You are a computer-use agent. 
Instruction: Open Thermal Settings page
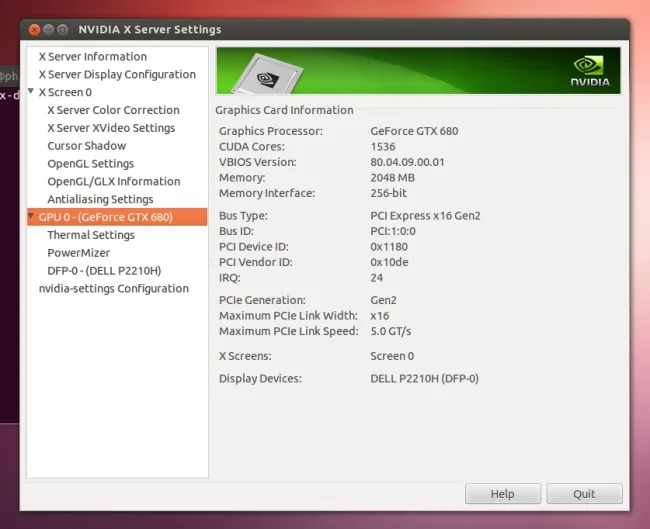tap(91, 235)
